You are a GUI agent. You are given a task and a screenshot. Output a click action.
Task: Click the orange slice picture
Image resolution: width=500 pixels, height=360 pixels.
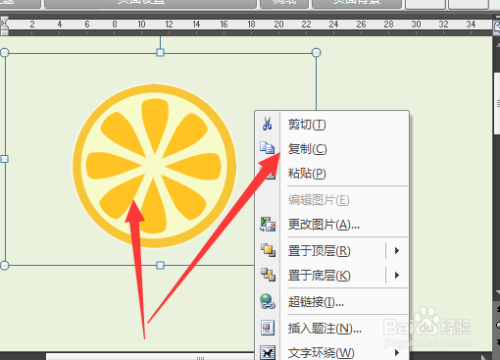click(155, 166)
